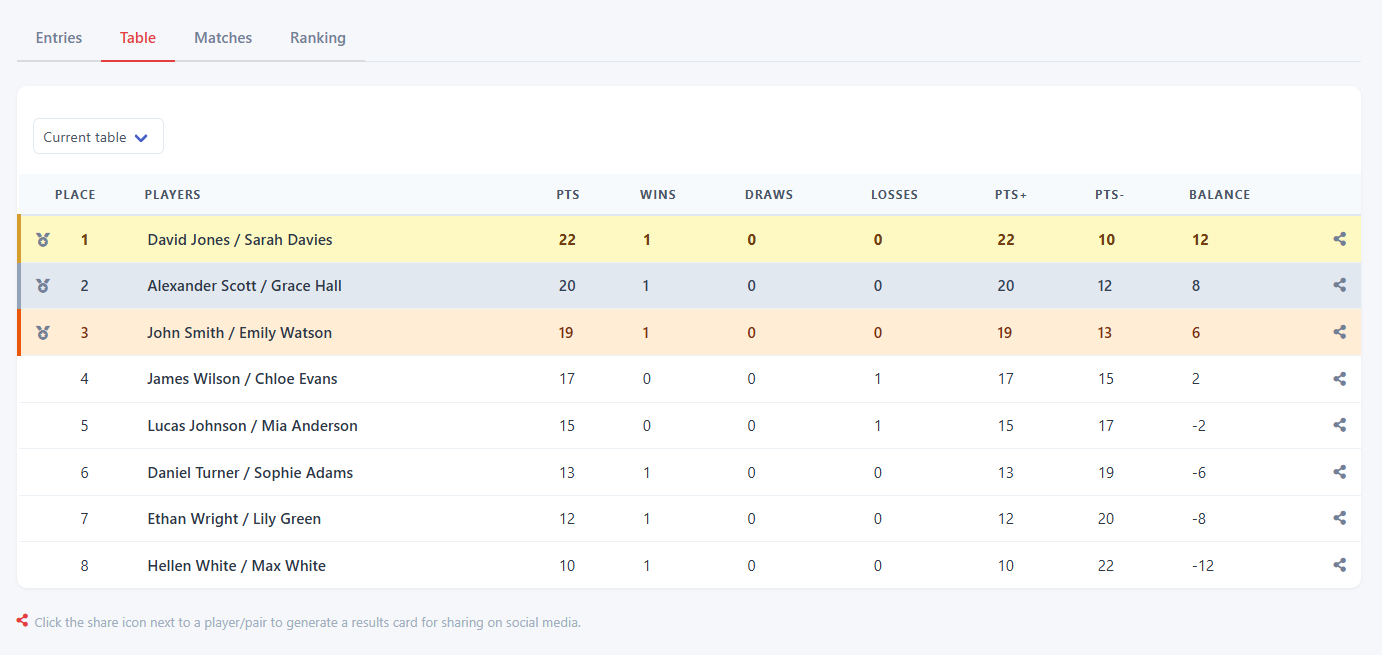Viewport: 1382px width, 655px height.
Task: Click balance value 8 for Alexander Scott
Action: pyautogui.click(x=1196, y=286)
